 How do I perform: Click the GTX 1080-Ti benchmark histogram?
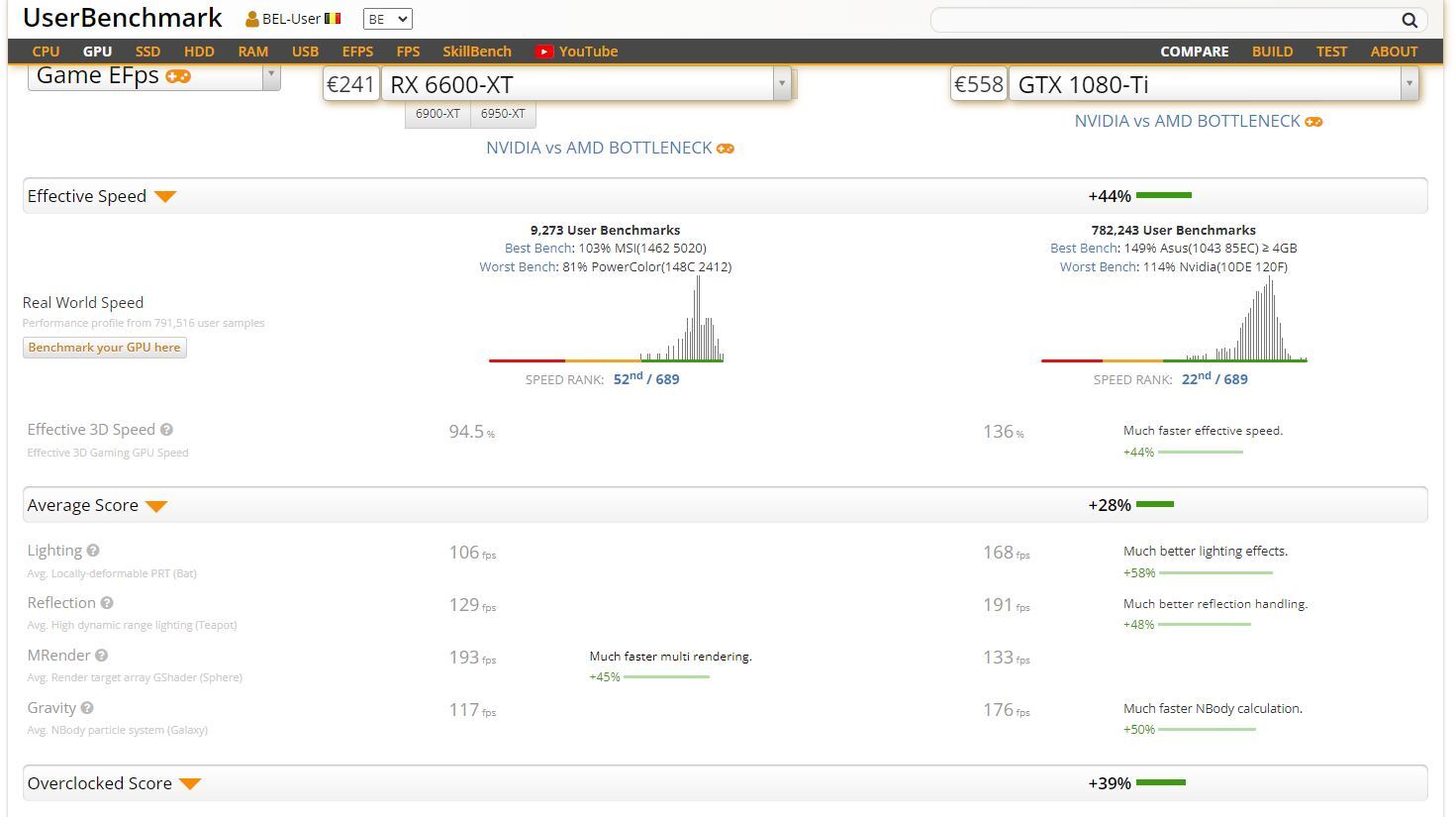[1174, 319]
